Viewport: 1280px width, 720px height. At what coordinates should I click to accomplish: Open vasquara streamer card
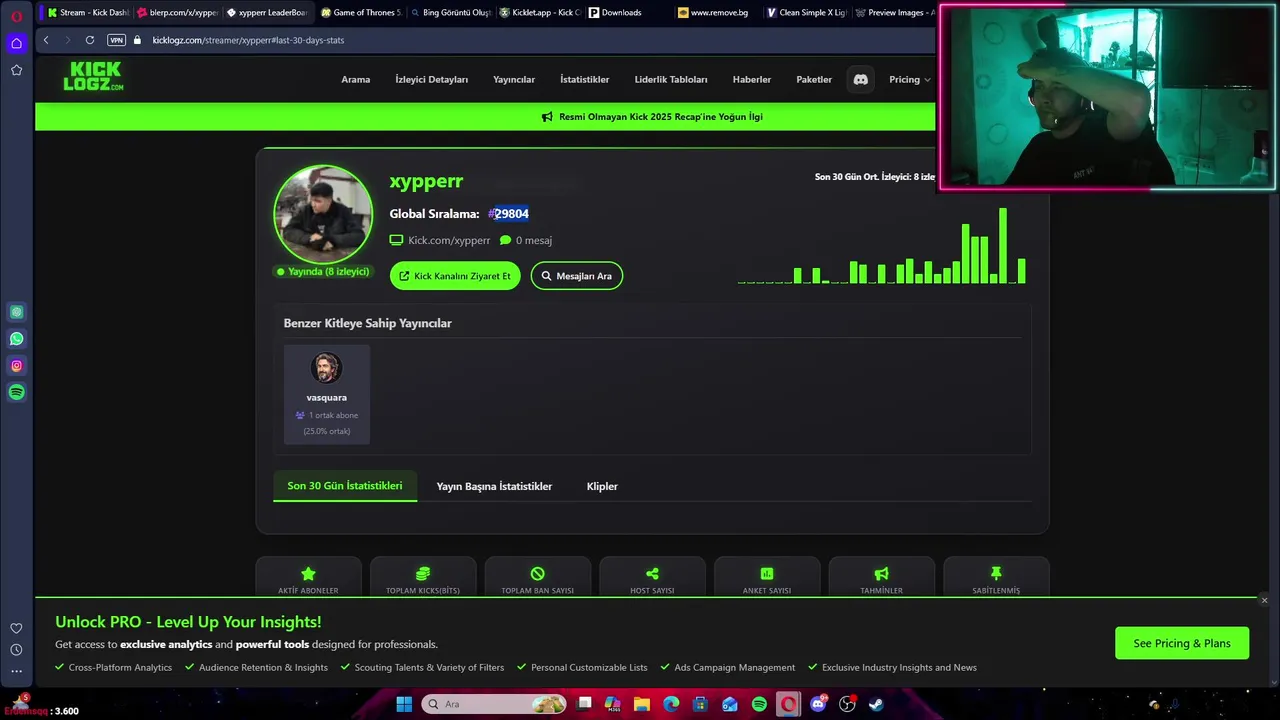[327, 394]
